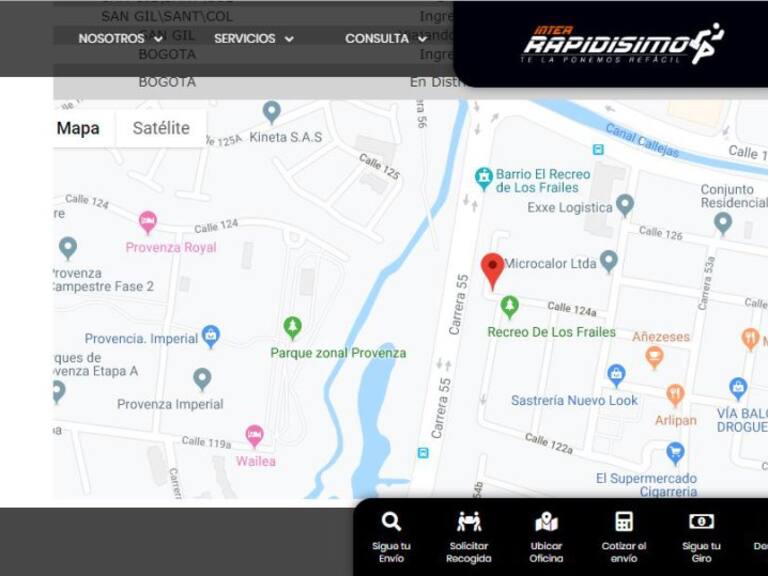Click the Provenza Royal hotel marker
Image resolution: width=768 pixels, height=576 pixels.
coord(148,222)
